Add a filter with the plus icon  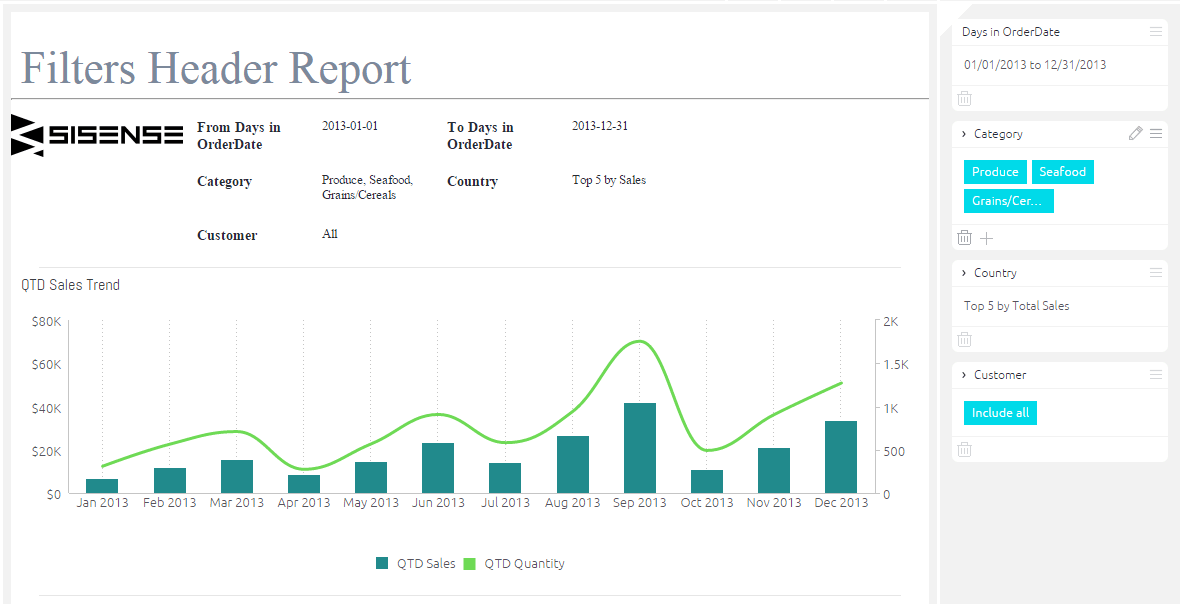(x=986, y=238)
